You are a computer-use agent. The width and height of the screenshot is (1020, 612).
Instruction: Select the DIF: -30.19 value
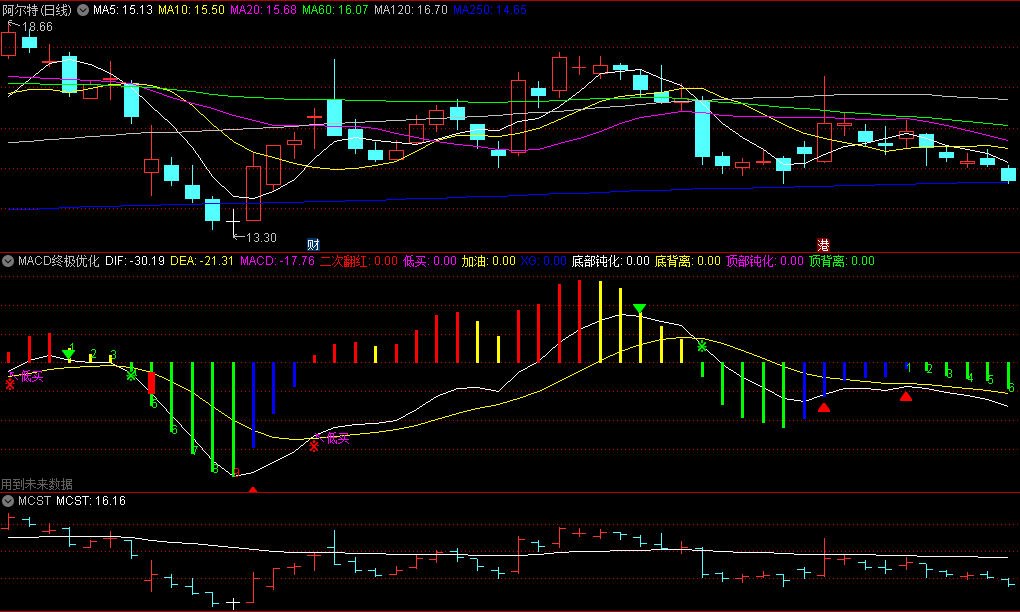point(135,261)
